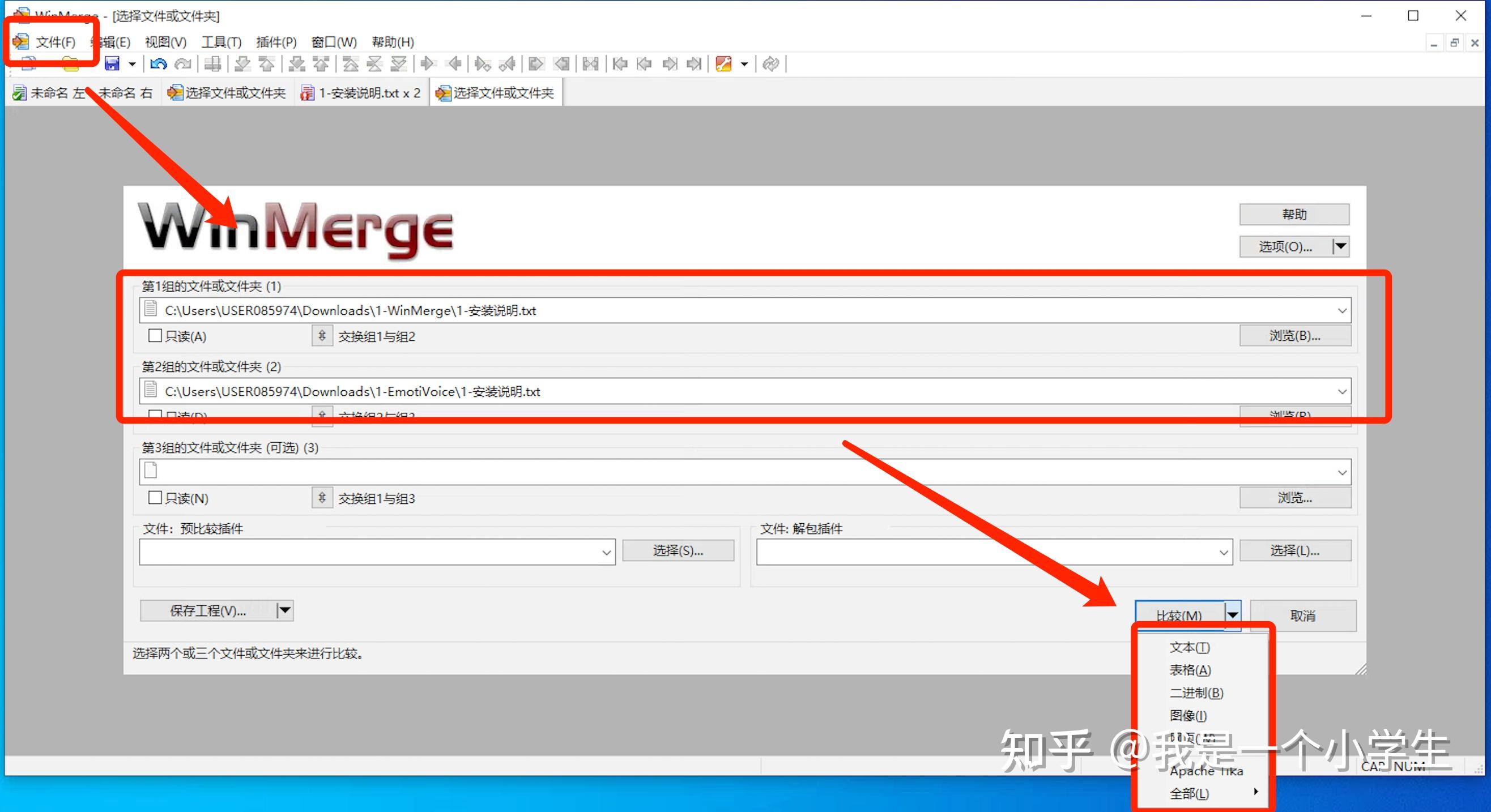Toggle 只读 checkbox under the second group
This screenshot has height=812, width=1491.
coord(155,416)
